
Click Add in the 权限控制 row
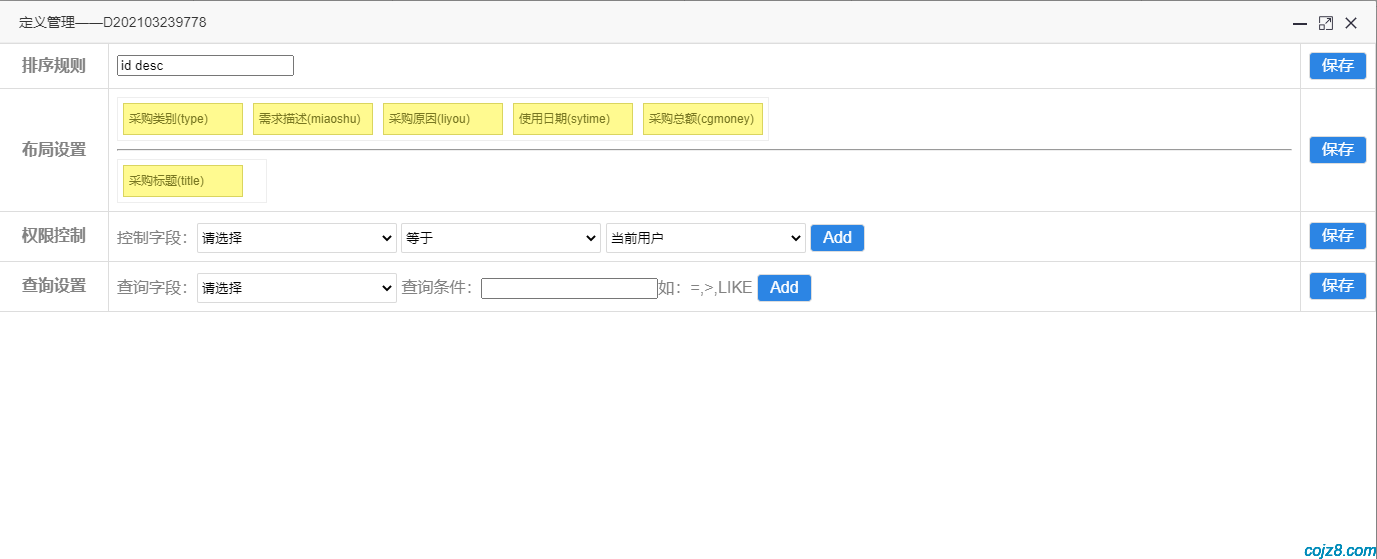tap(837, 238)
